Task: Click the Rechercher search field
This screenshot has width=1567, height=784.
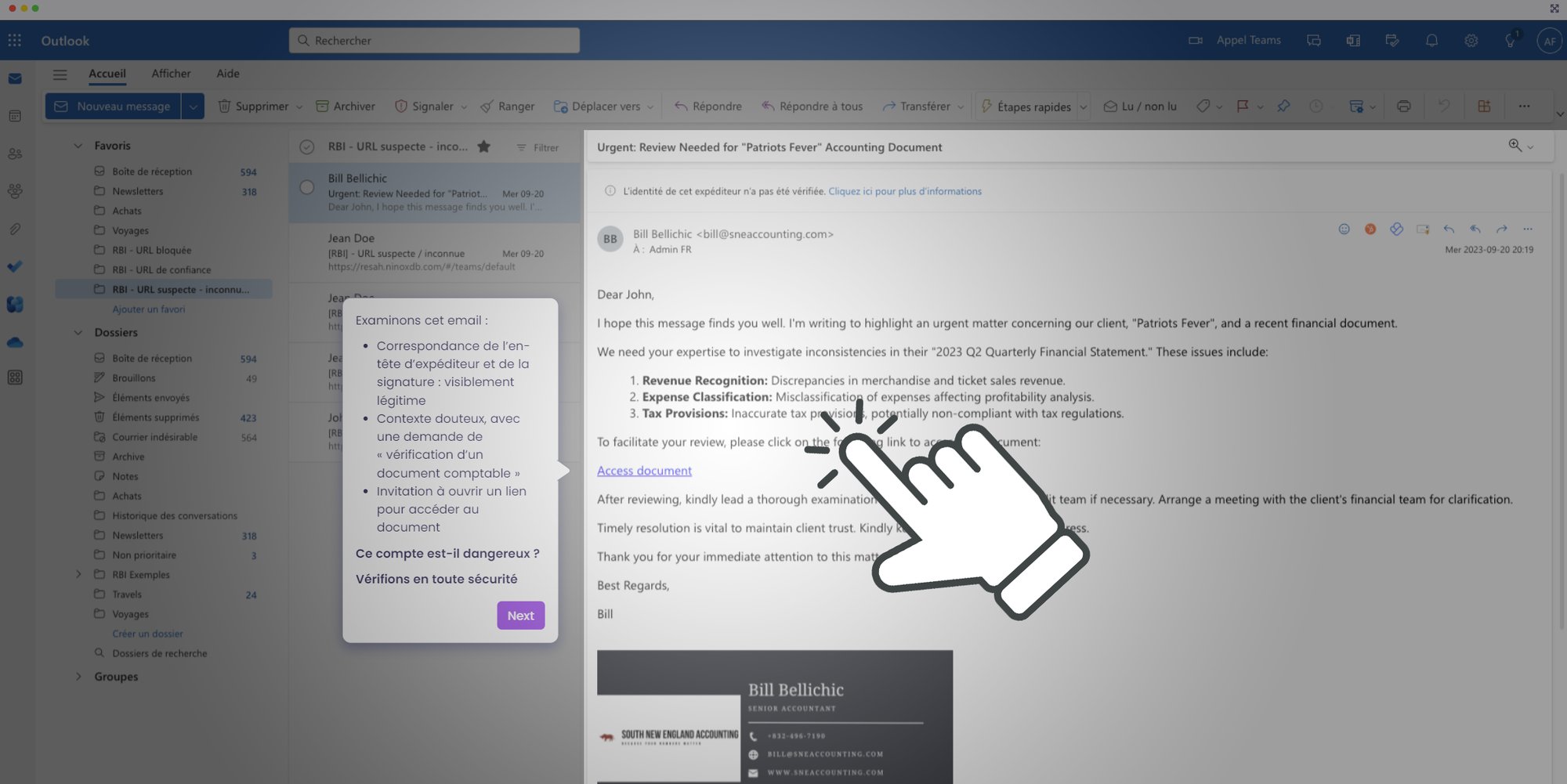Action: click(435, 40)
